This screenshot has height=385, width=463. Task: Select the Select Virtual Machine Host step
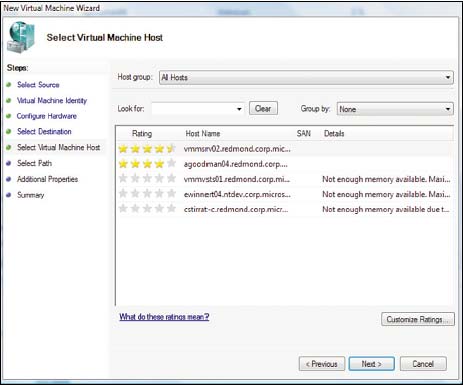pyautogui.click(x=59, y=147)
